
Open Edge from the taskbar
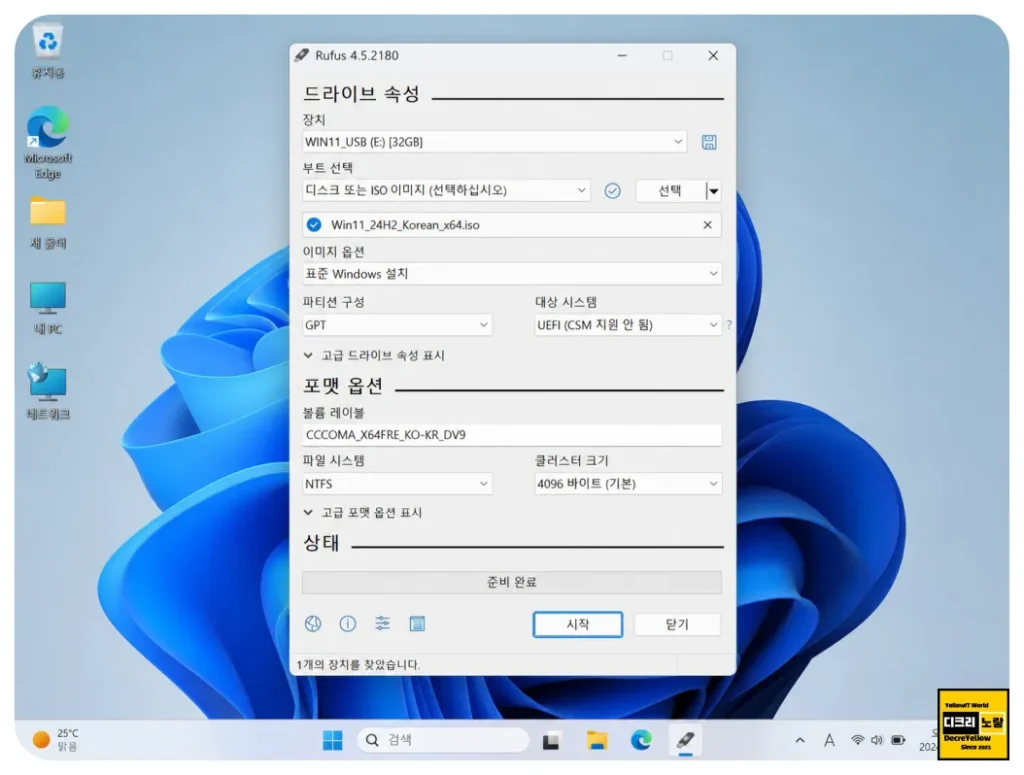[x=641, y=740]
